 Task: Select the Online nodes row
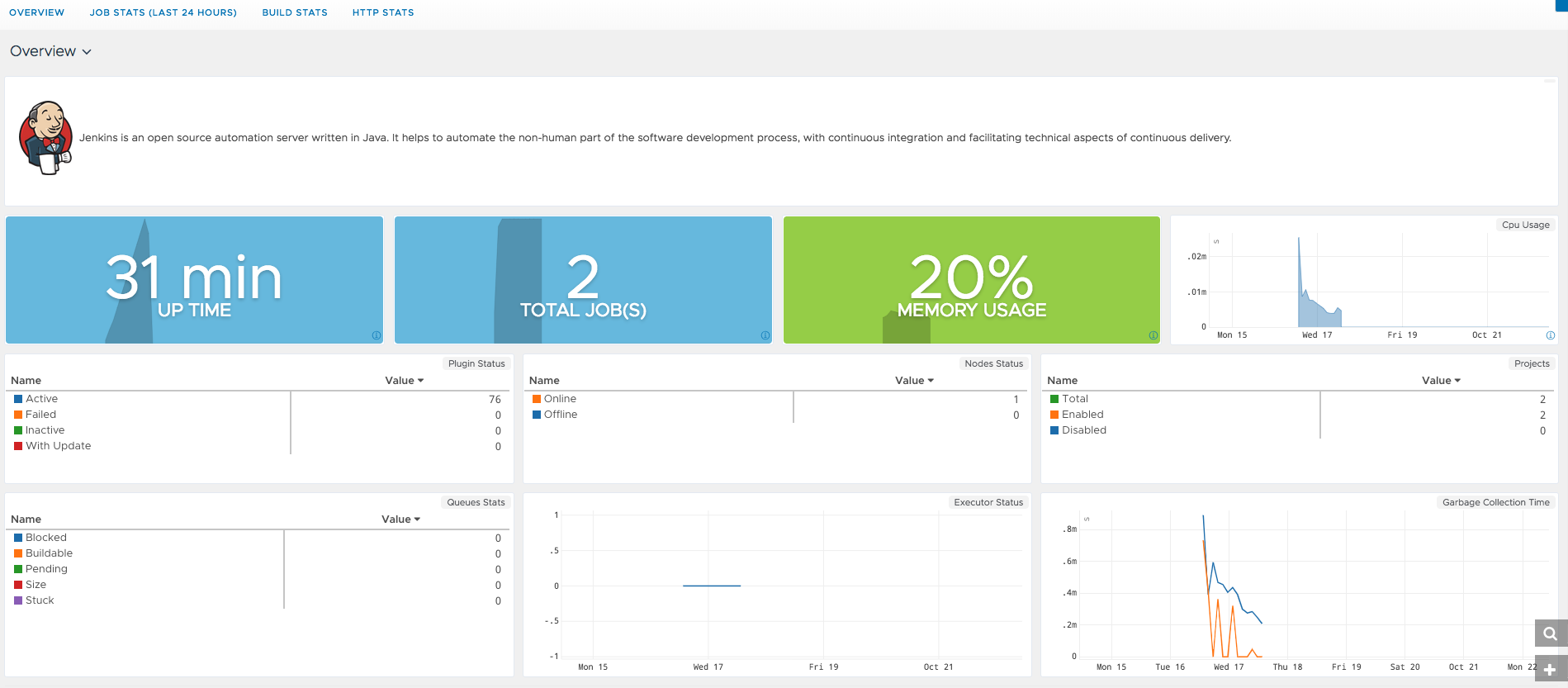coord(777,399)
